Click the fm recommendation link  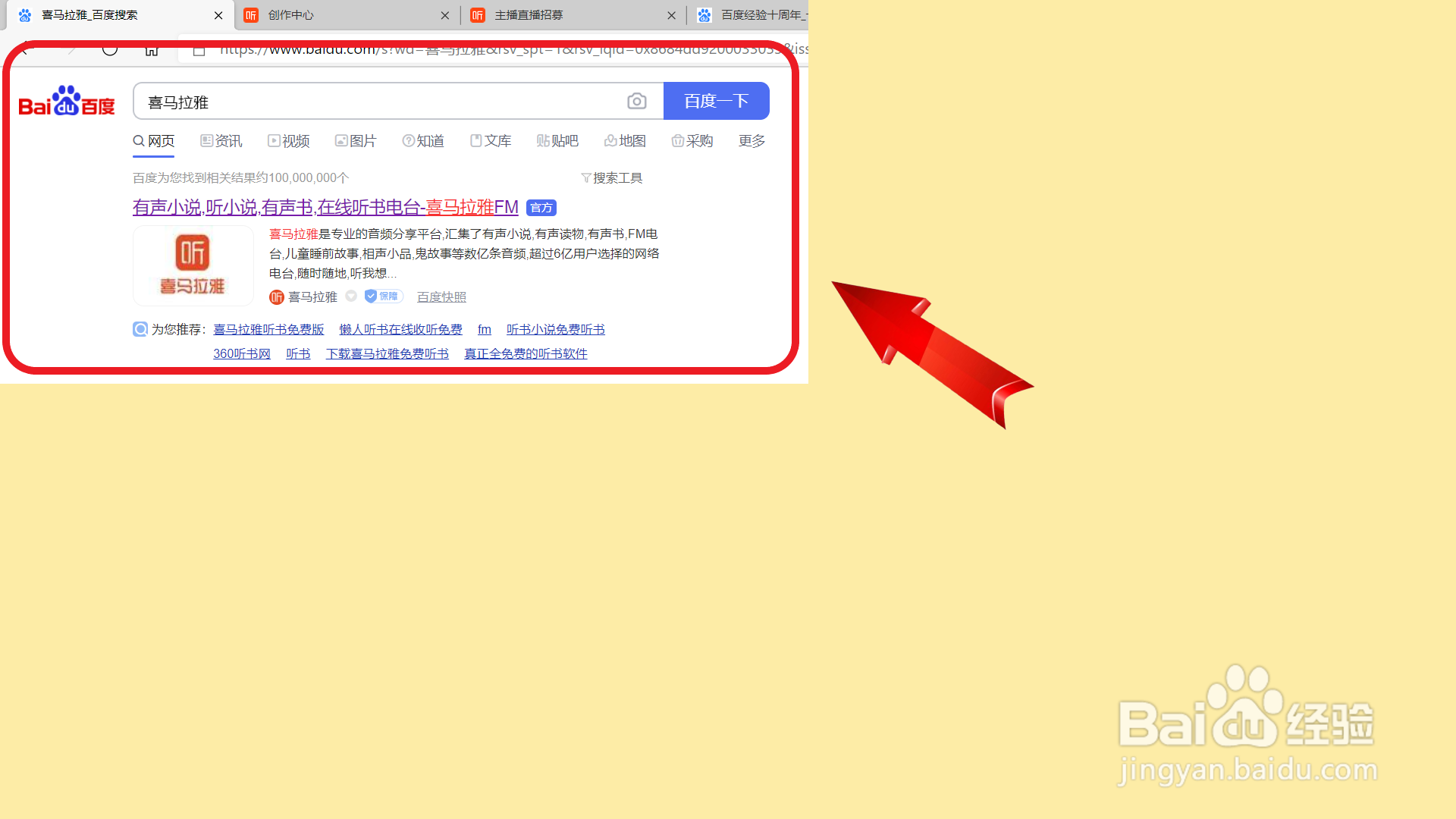click(485, 329)
